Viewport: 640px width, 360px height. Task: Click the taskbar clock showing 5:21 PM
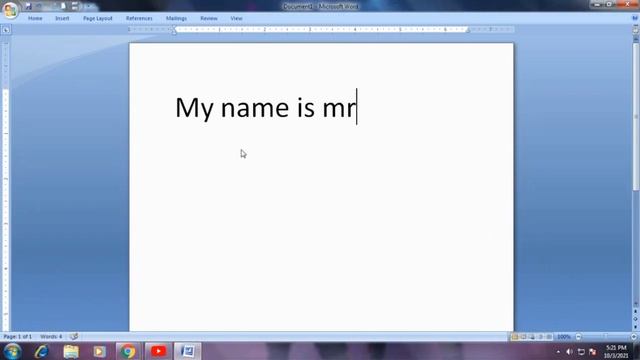point(616,351)
